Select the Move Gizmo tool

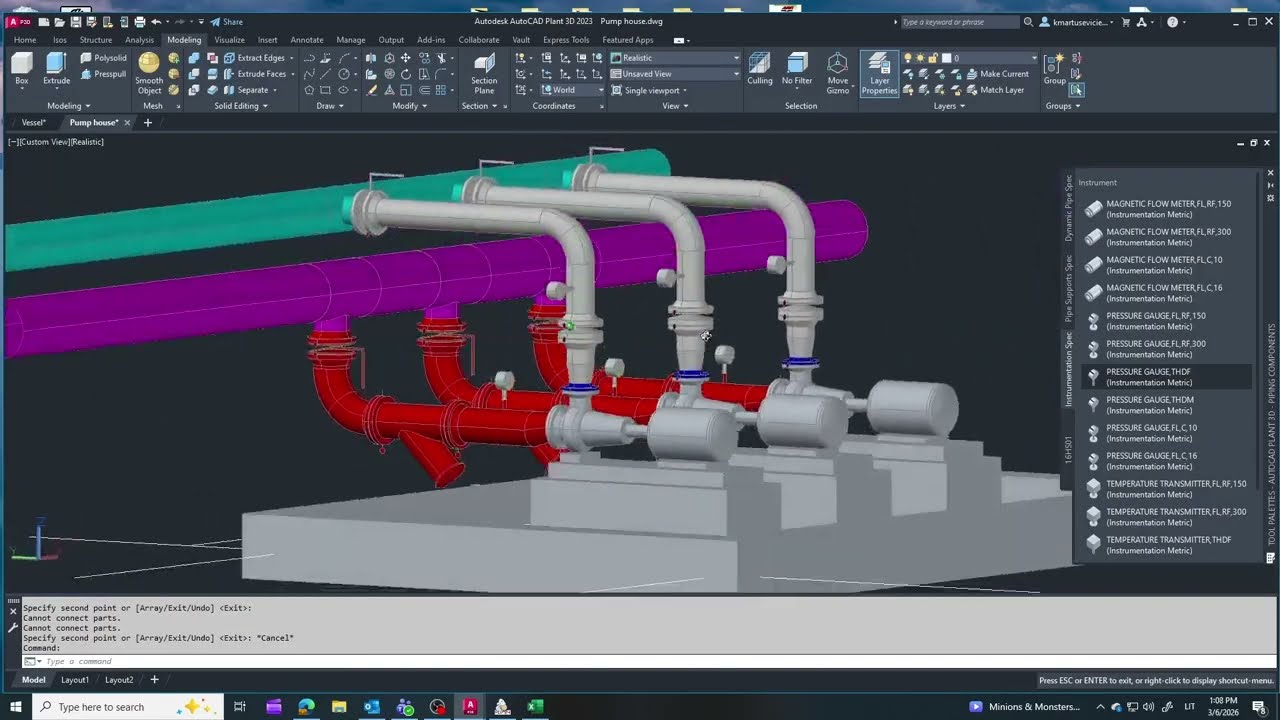click(838, 74)
